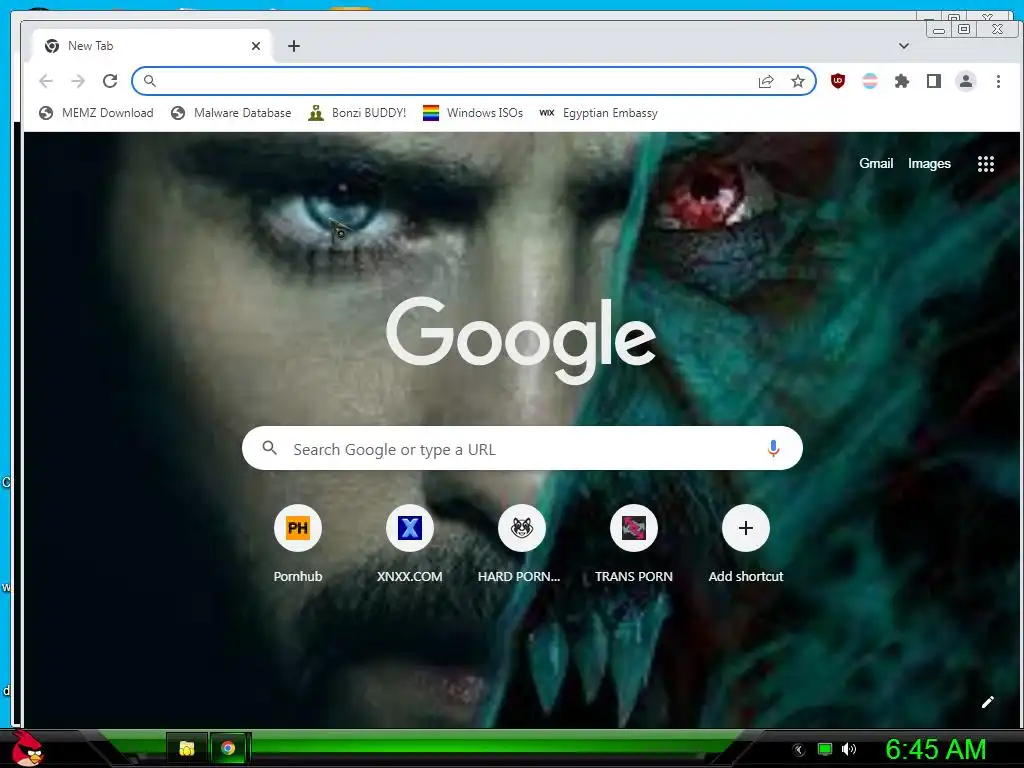Open the uBlock Origin shield extension
Viewport: 1024px width, 768px height.
tap(837, 81)
